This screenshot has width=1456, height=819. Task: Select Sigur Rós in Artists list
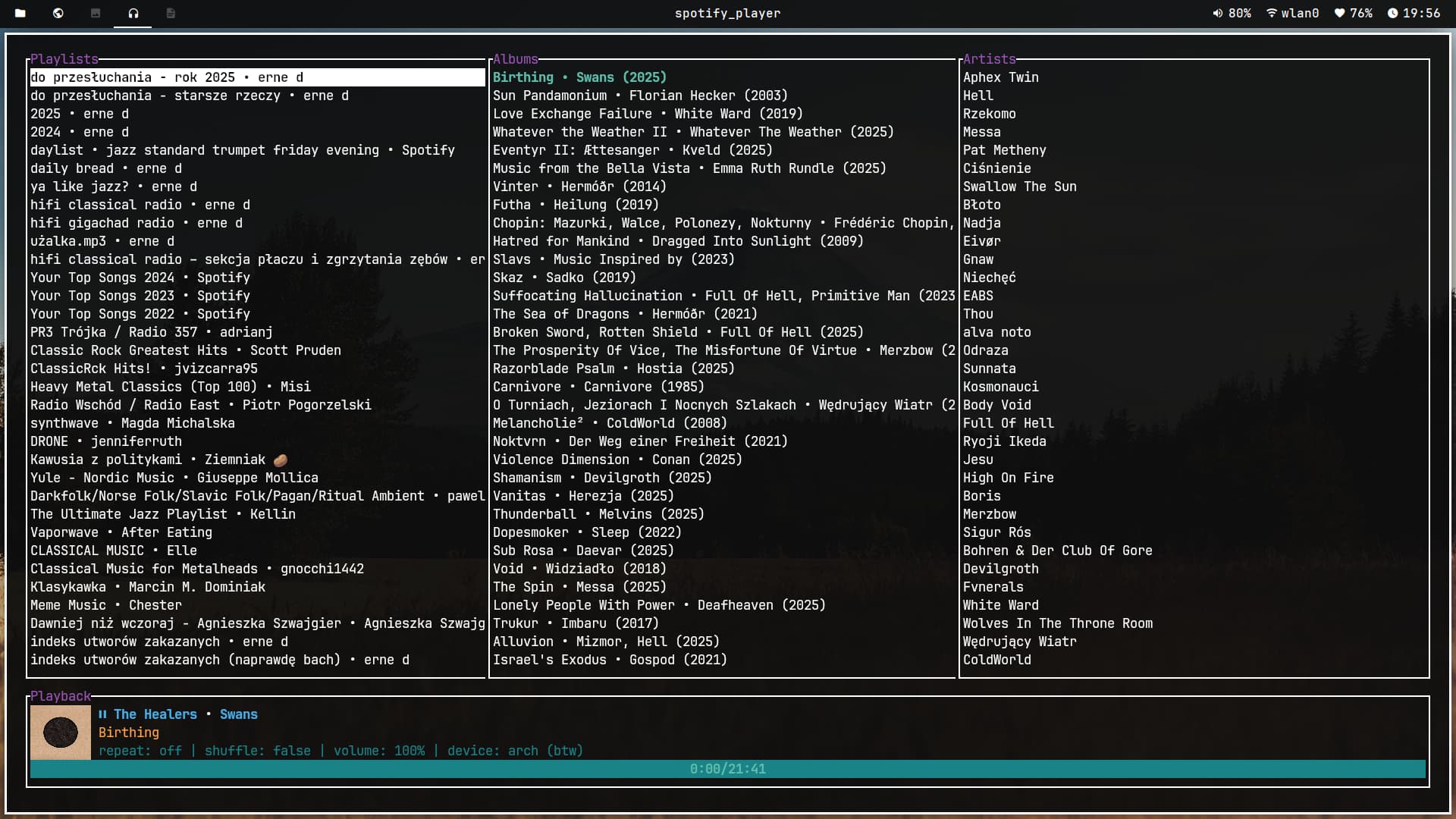click(x=996, y=532)
